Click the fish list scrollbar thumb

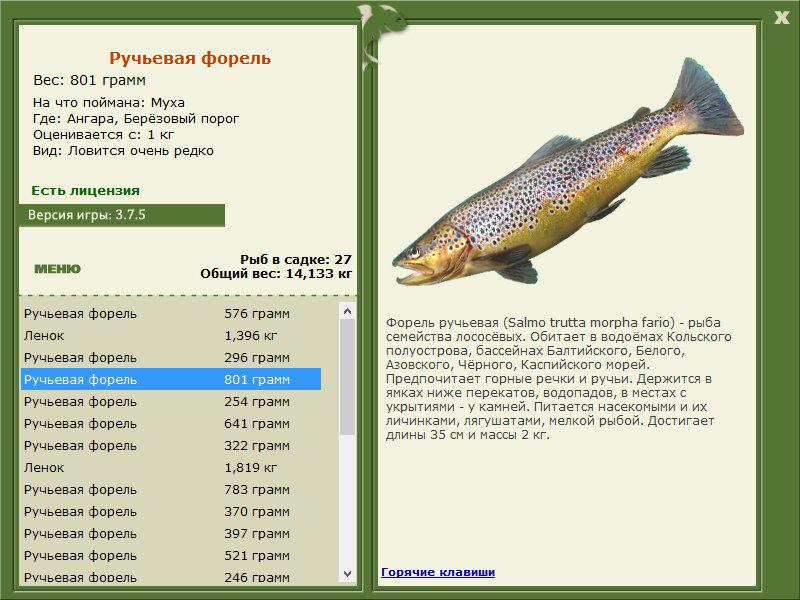tap(347, 377)
